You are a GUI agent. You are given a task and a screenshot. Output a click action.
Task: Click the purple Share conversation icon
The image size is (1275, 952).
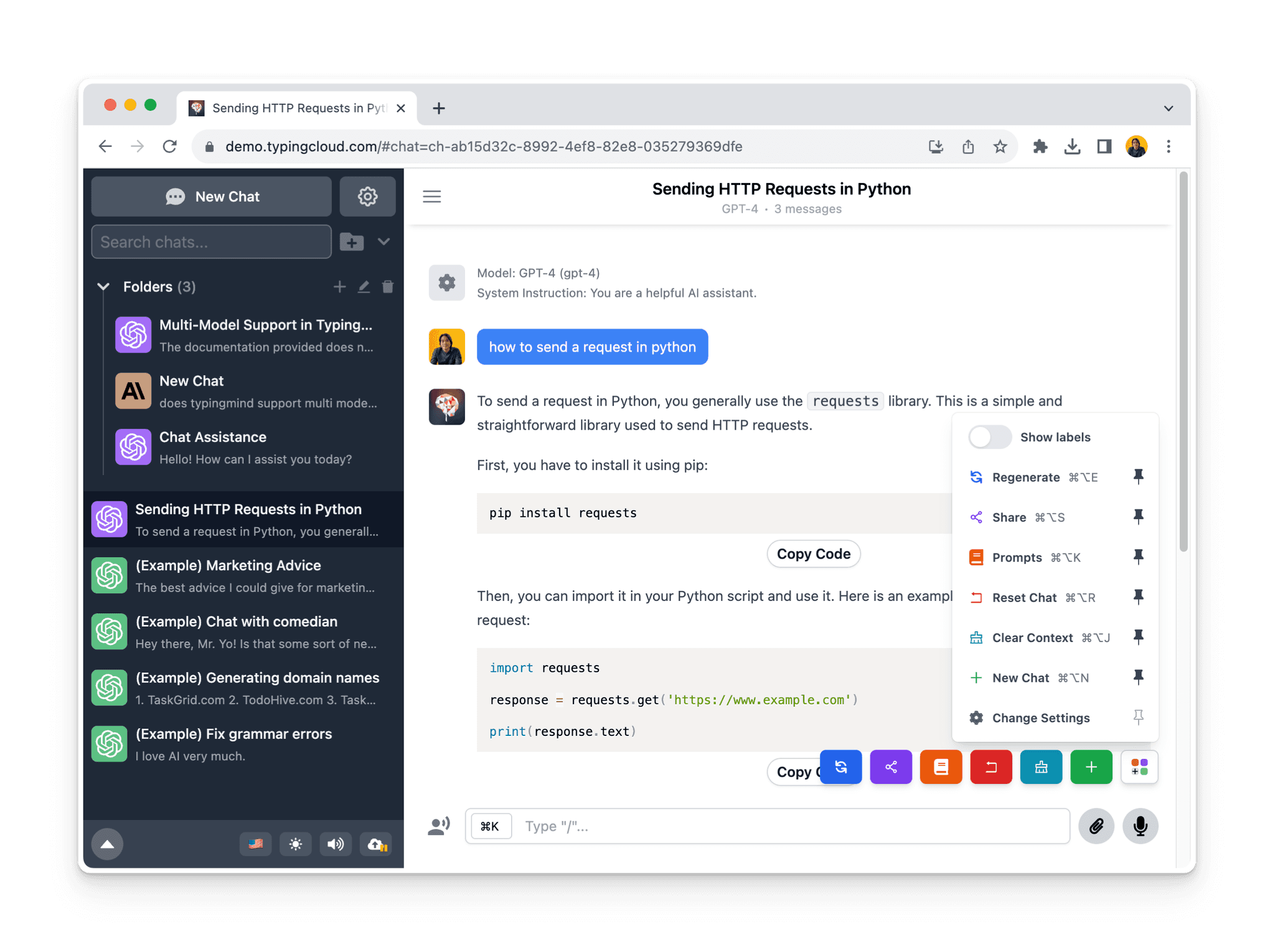890,767
